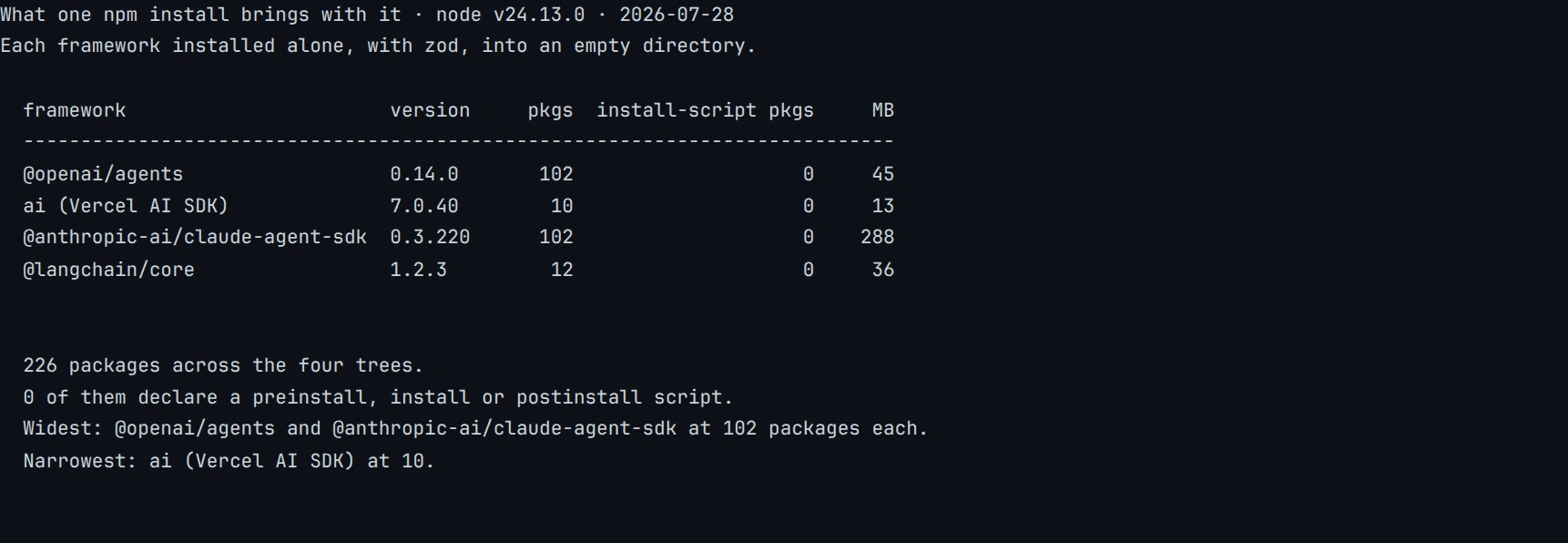Click the 'node v24.13.0' text in title
The height and width of the screenshot is (543, 1568).
[x=511, y=15]
